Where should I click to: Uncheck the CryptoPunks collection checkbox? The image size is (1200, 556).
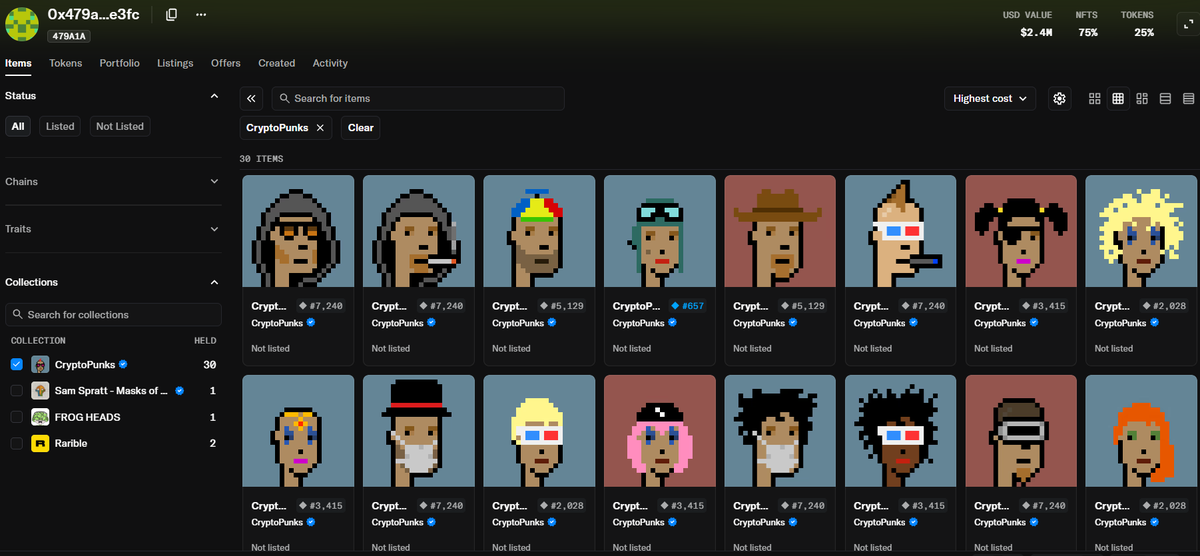click(x=16, y=365)
